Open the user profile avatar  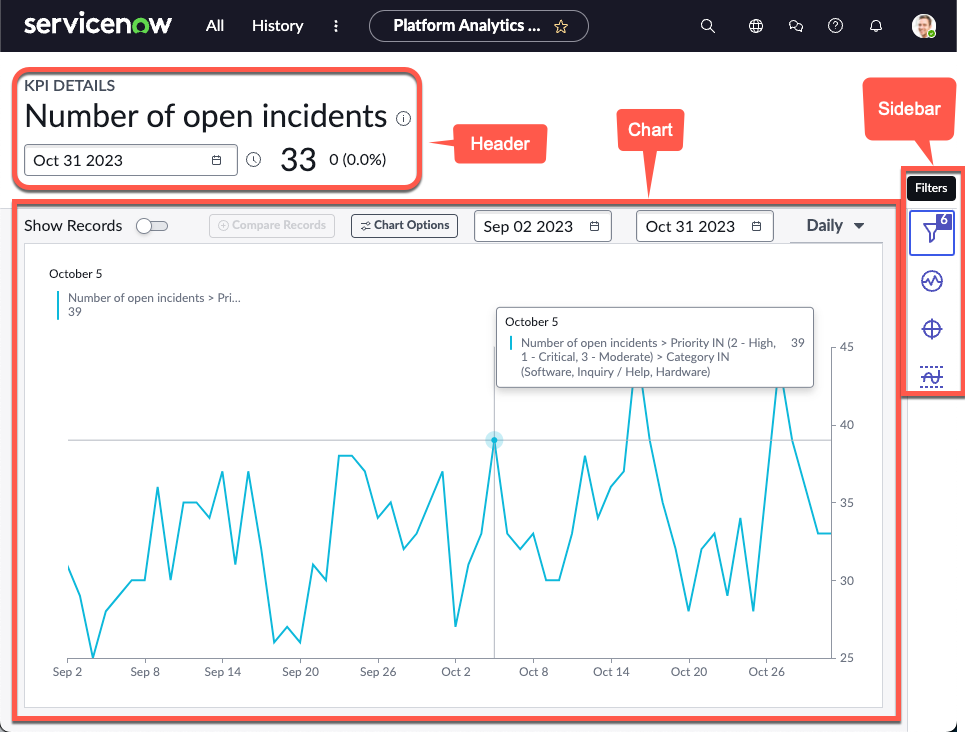[x=924, y=26]
